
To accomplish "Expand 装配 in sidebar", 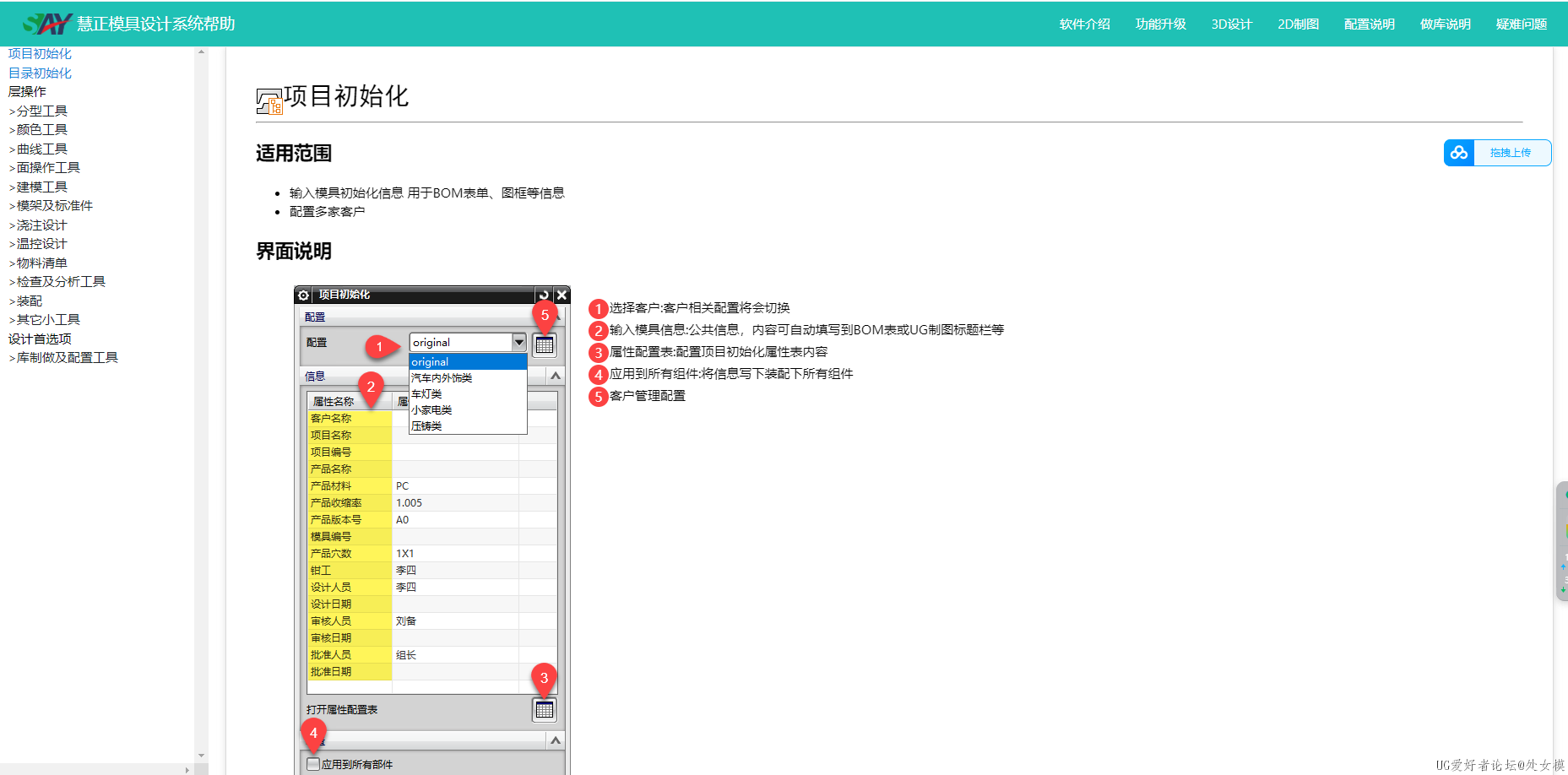I will pyautogui.click(x=25, y=301).
